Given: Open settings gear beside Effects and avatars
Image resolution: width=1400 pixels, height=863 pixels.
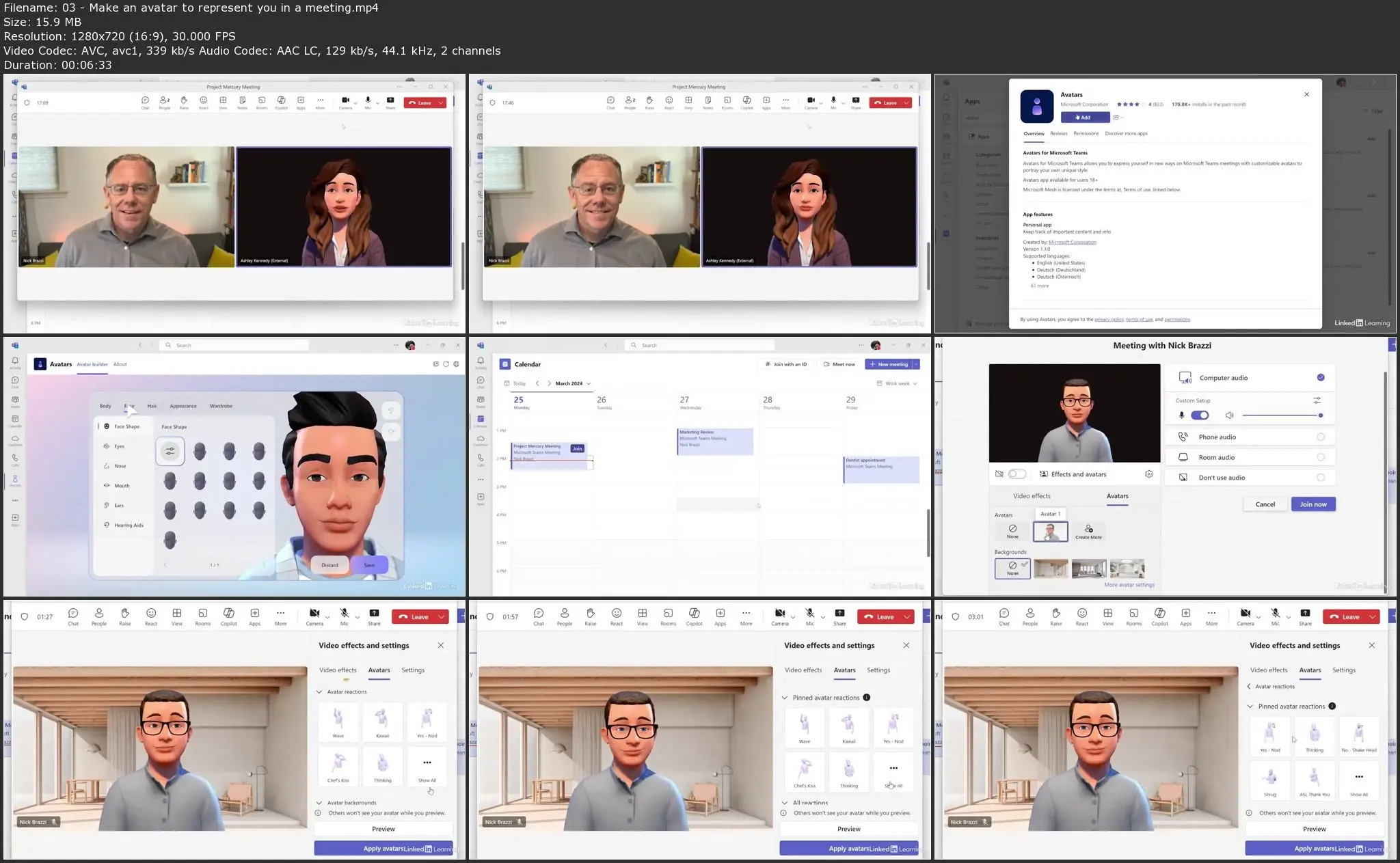Looking at the screenshot, I should tap(1149, 474).
